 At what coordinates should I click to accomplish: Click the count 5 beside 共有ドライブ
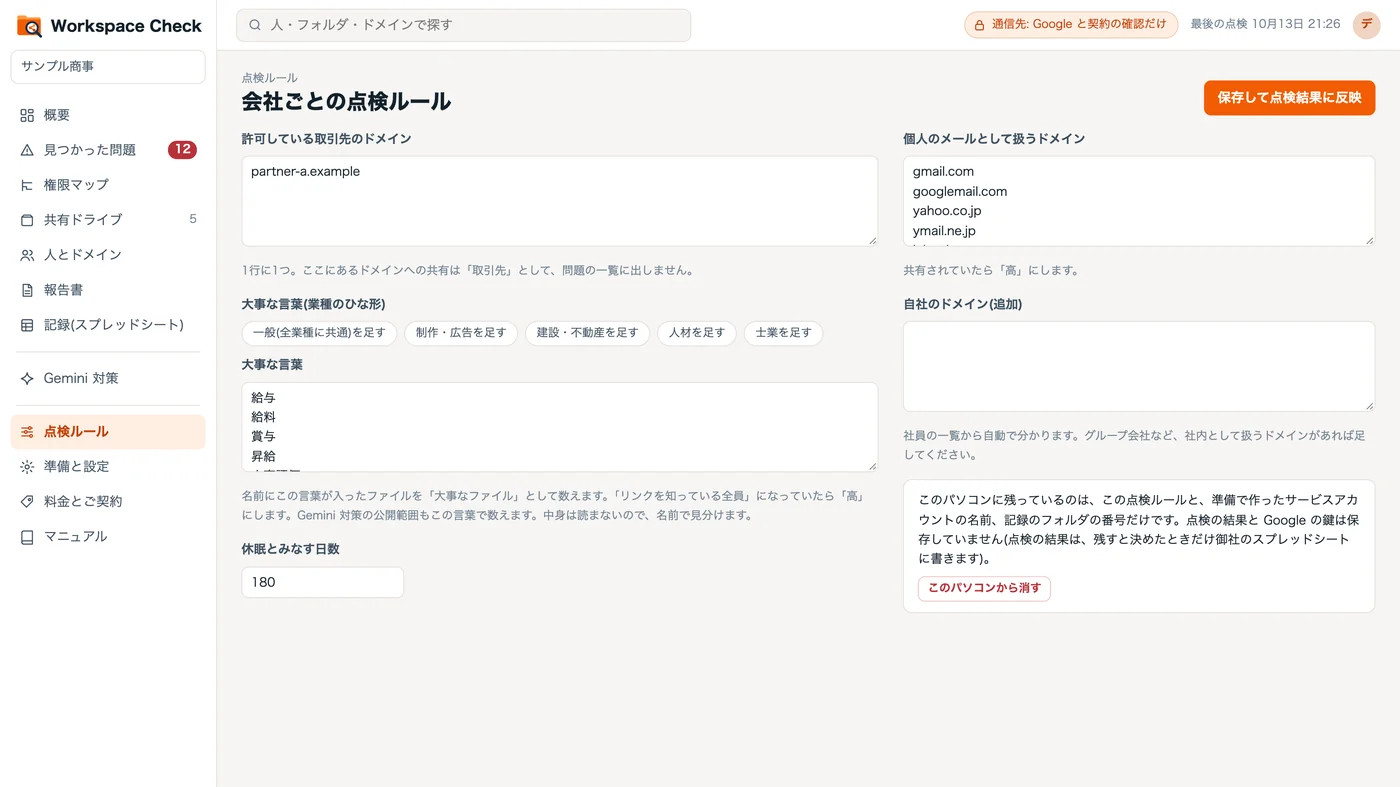[193, 219]
